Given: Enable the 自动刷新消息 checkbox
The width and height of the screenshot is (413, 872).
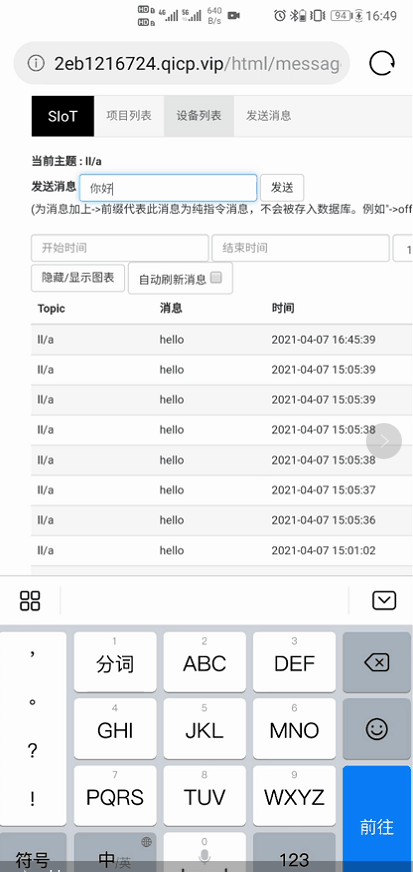Looking at the screenshot, I should click(216, 278).
